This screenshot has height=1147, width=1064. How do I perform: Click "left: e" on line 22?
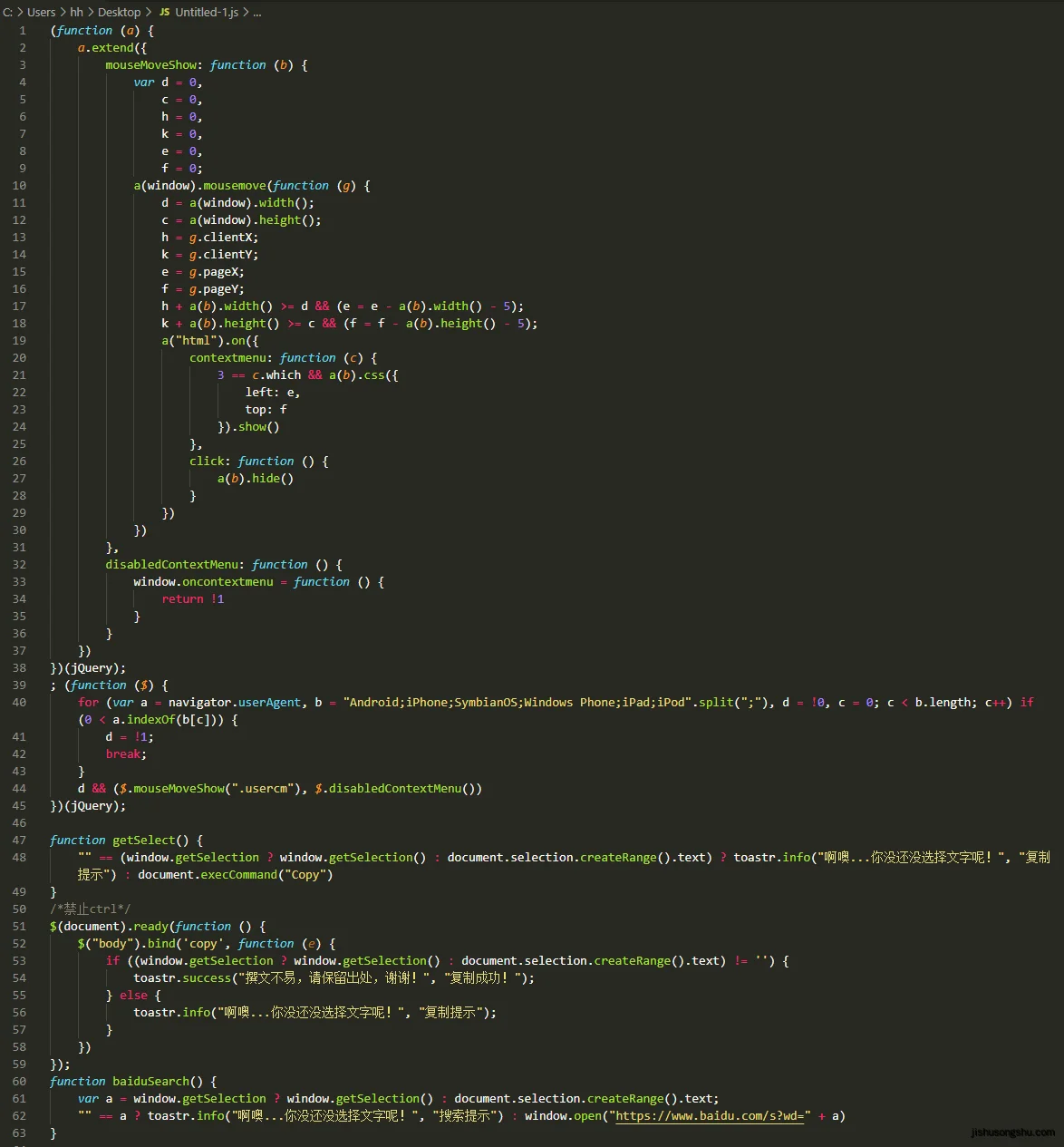(x=269, y=392)
